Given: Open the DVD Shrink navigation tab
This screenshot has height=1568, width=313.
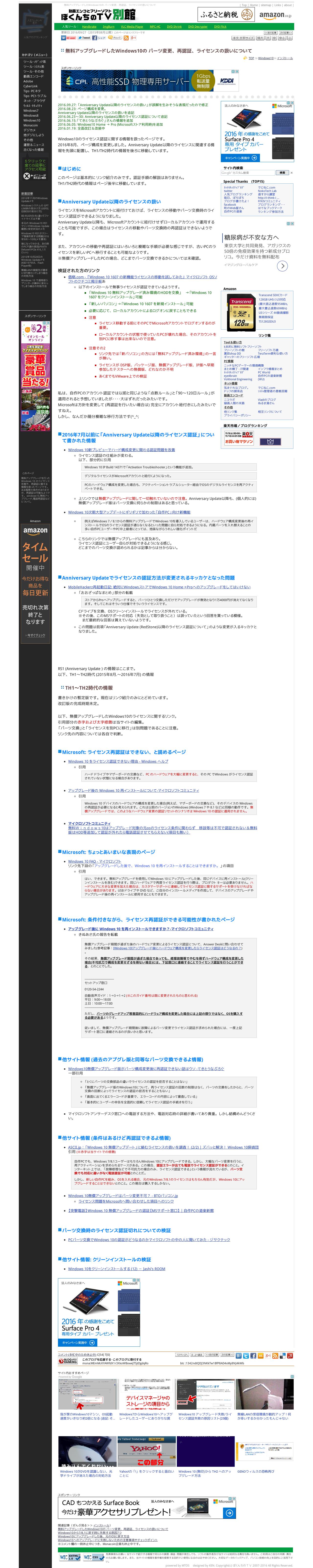Looking at the screenshot, I should point(174,27).
